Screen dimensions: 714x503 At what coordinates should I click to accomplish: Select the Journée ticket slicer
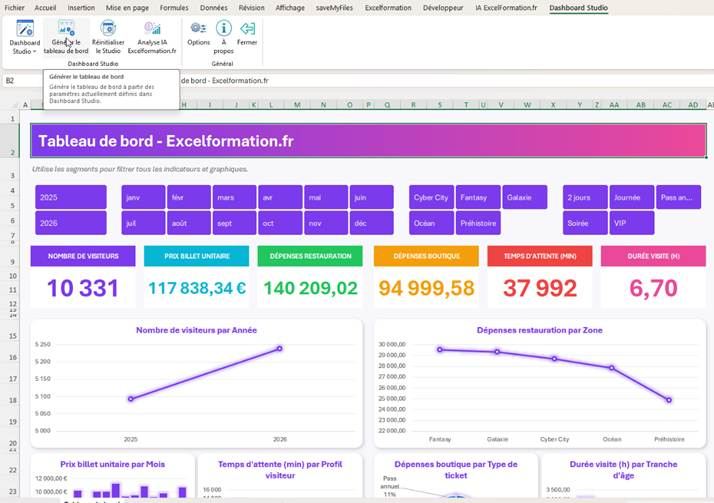[632, 197]
